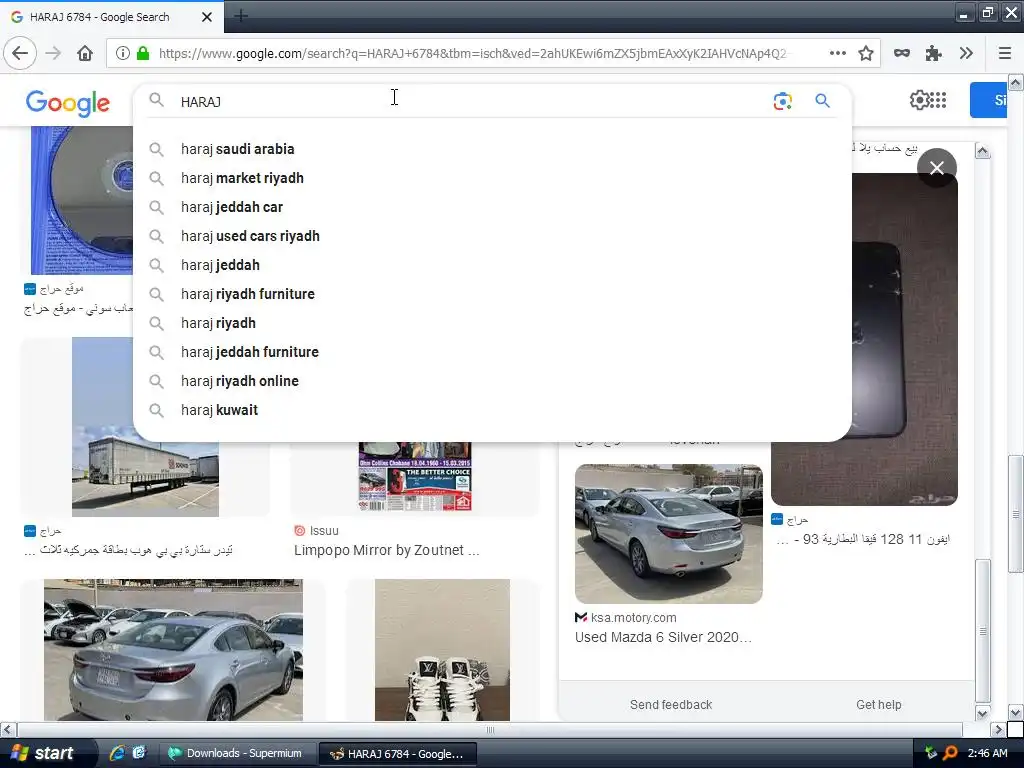
Task: Click inside the HARAJ search field
Action: click(470, 101)
